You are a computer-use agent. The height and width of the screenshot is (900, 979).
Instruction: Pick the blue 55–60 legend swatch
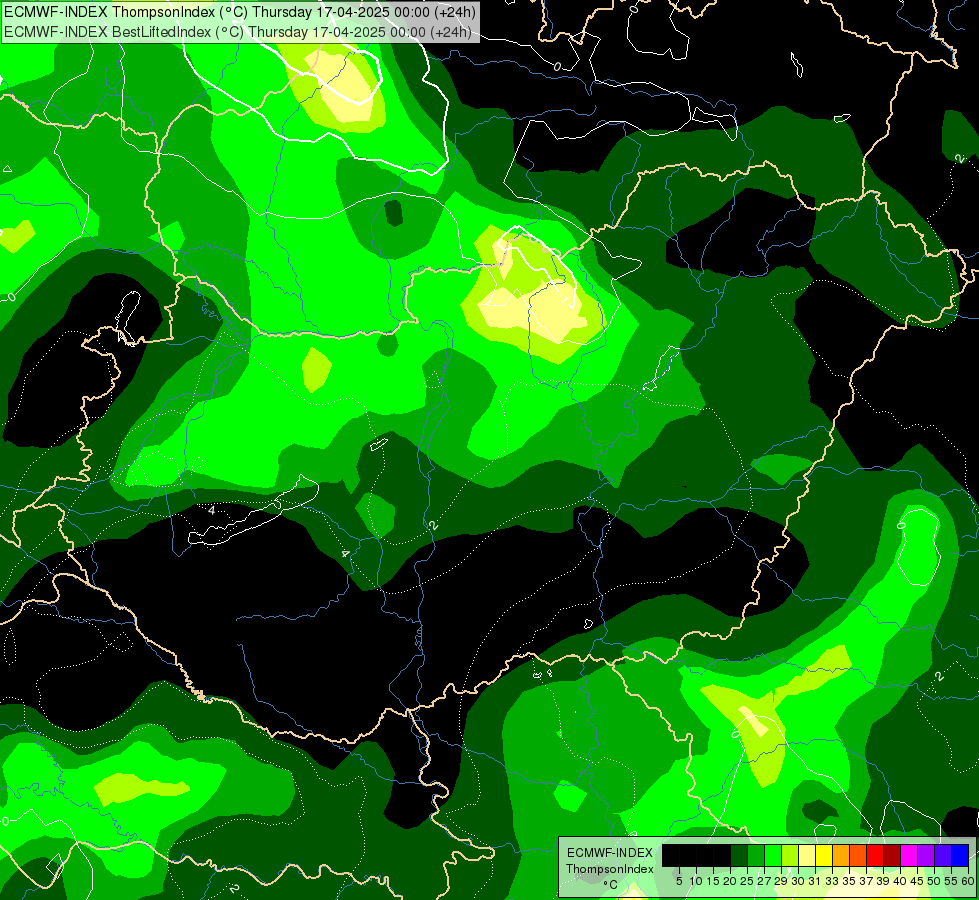click(960, 855)
